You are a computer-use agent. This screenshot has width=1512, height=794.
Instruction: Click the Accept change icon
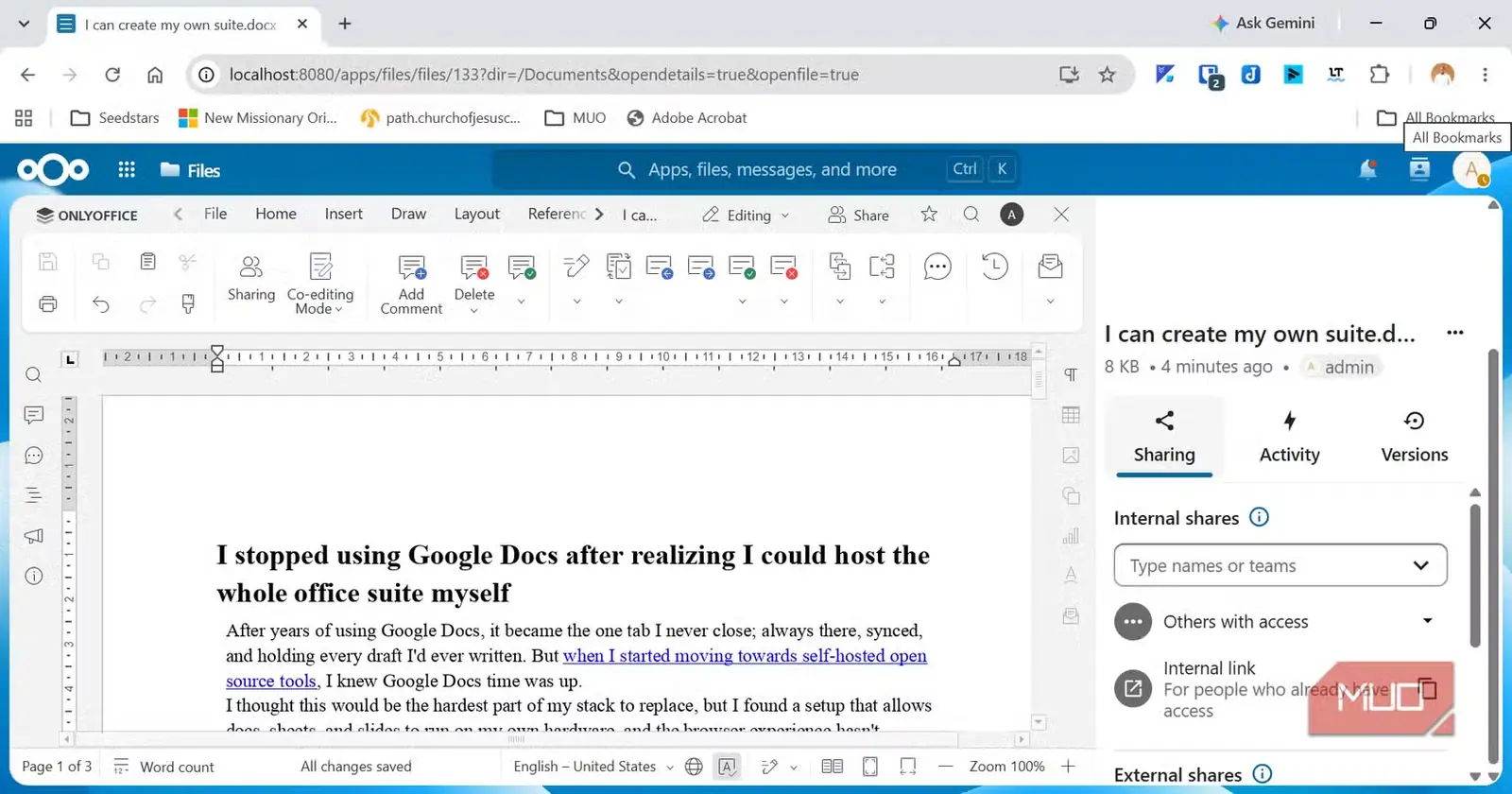pyautogui.click(x=742, y=268)
